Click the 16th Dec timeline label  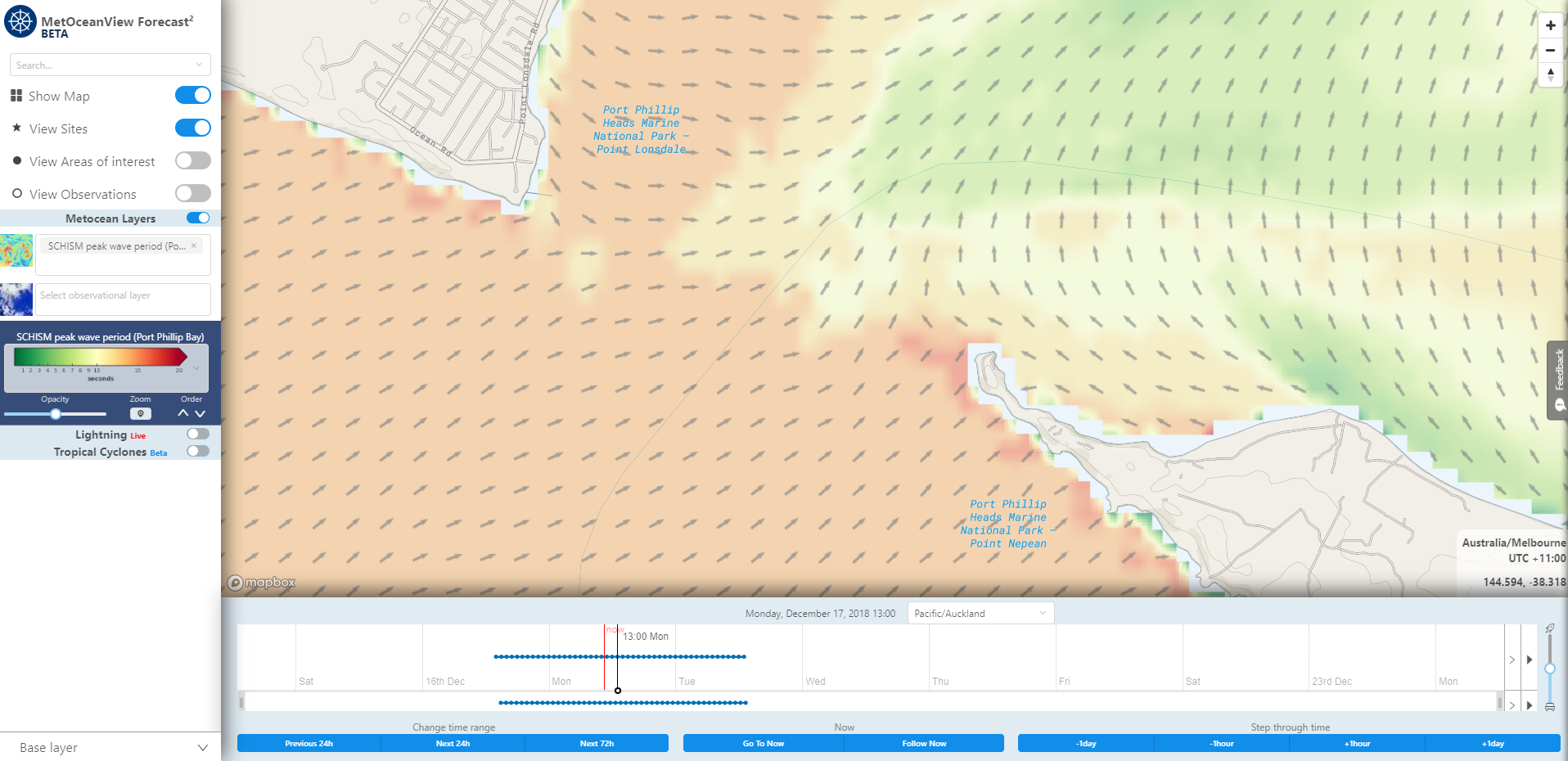pyautogui.click(x=445, y=681)
